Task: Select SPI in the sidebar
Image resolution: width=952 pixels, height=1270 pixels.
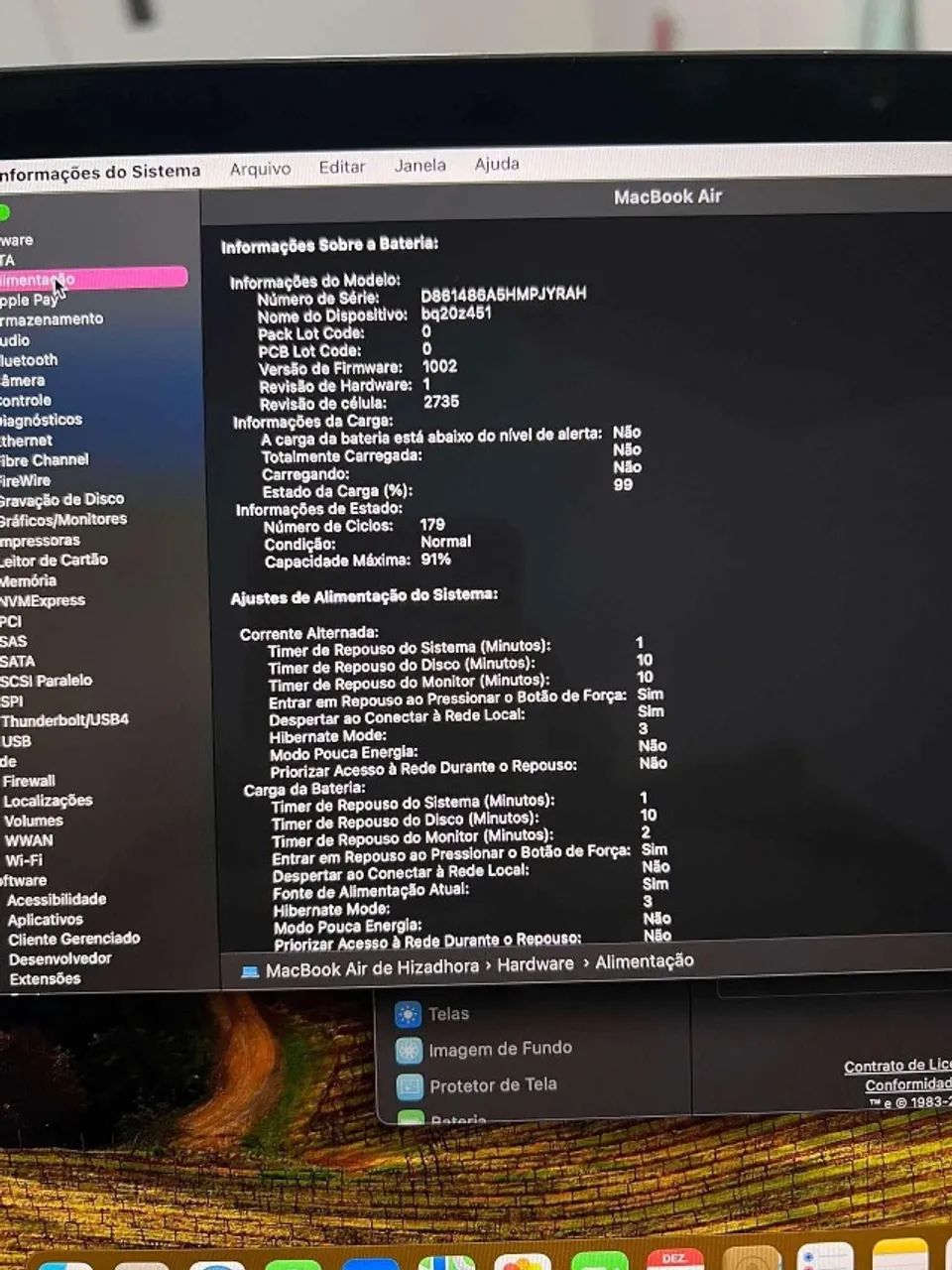Action: (12, 700)
